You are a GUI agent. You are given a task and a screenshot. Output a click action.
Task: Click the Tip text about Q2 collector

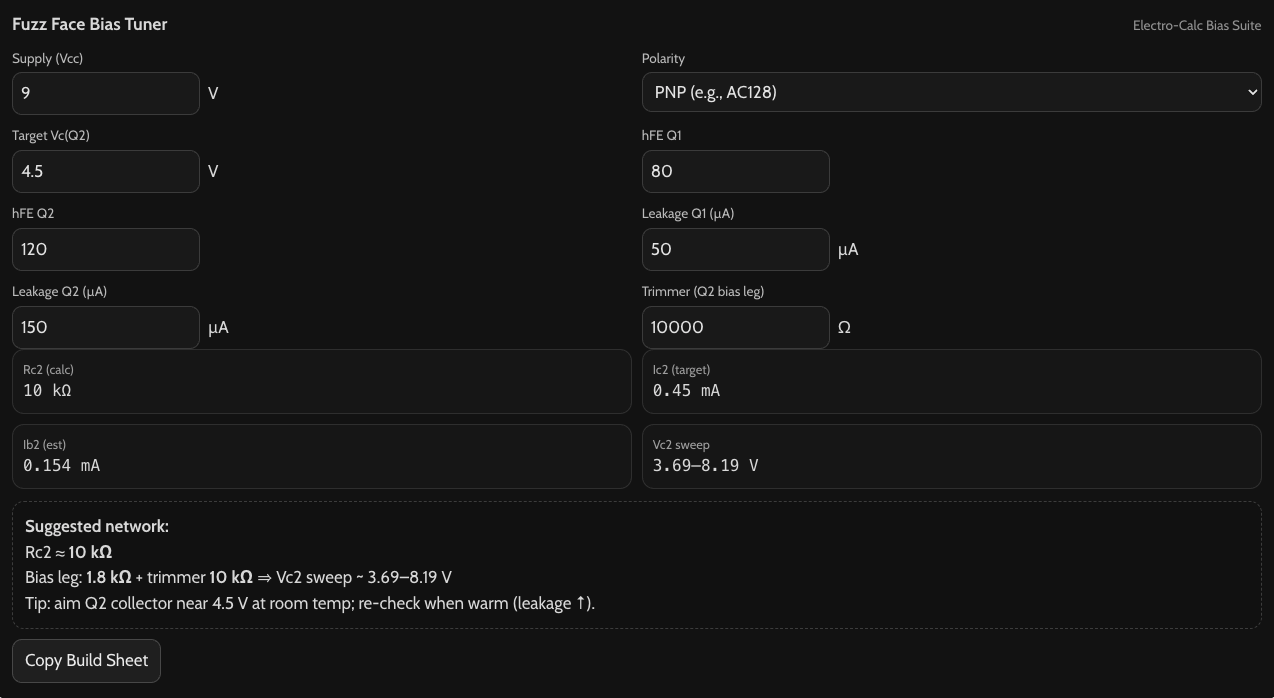310,603
